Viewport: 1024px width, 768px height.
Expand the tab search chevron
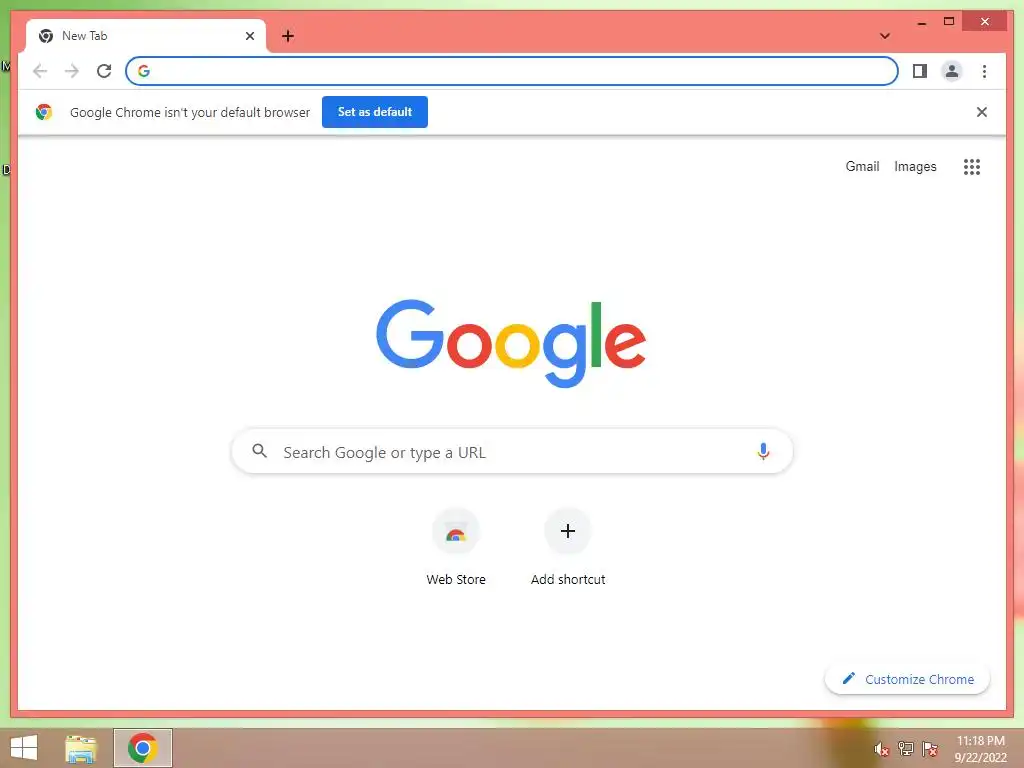pyautogui.click(x=885, y=36)
